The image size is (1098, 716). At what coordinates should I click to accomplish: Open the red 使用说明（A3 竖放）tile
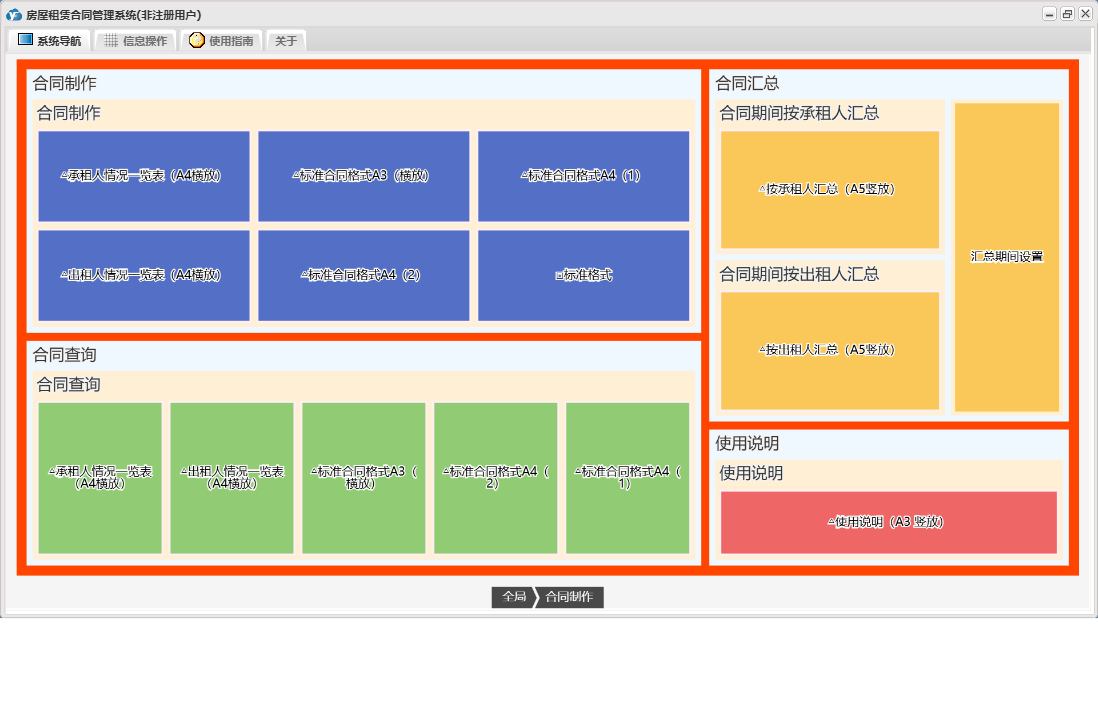point(889,522)
